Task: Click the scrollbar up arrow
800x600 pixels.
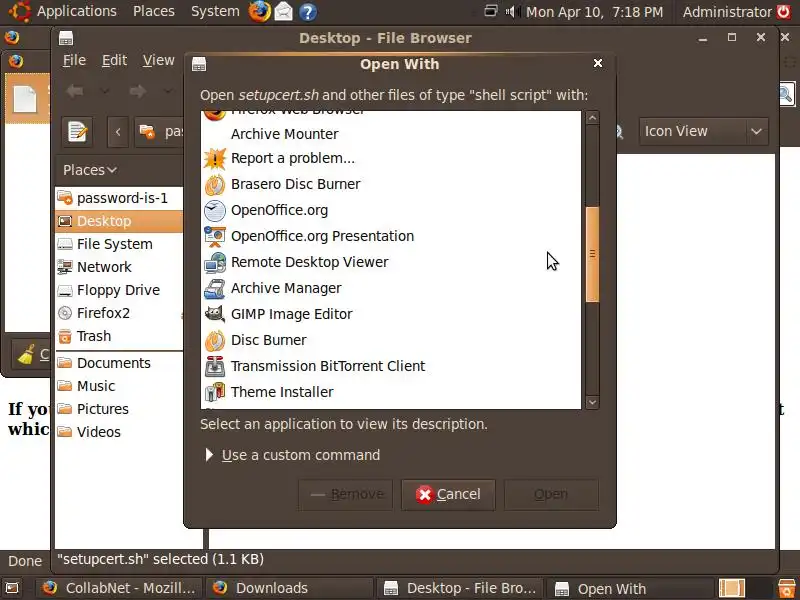Action: click(592, 118)
